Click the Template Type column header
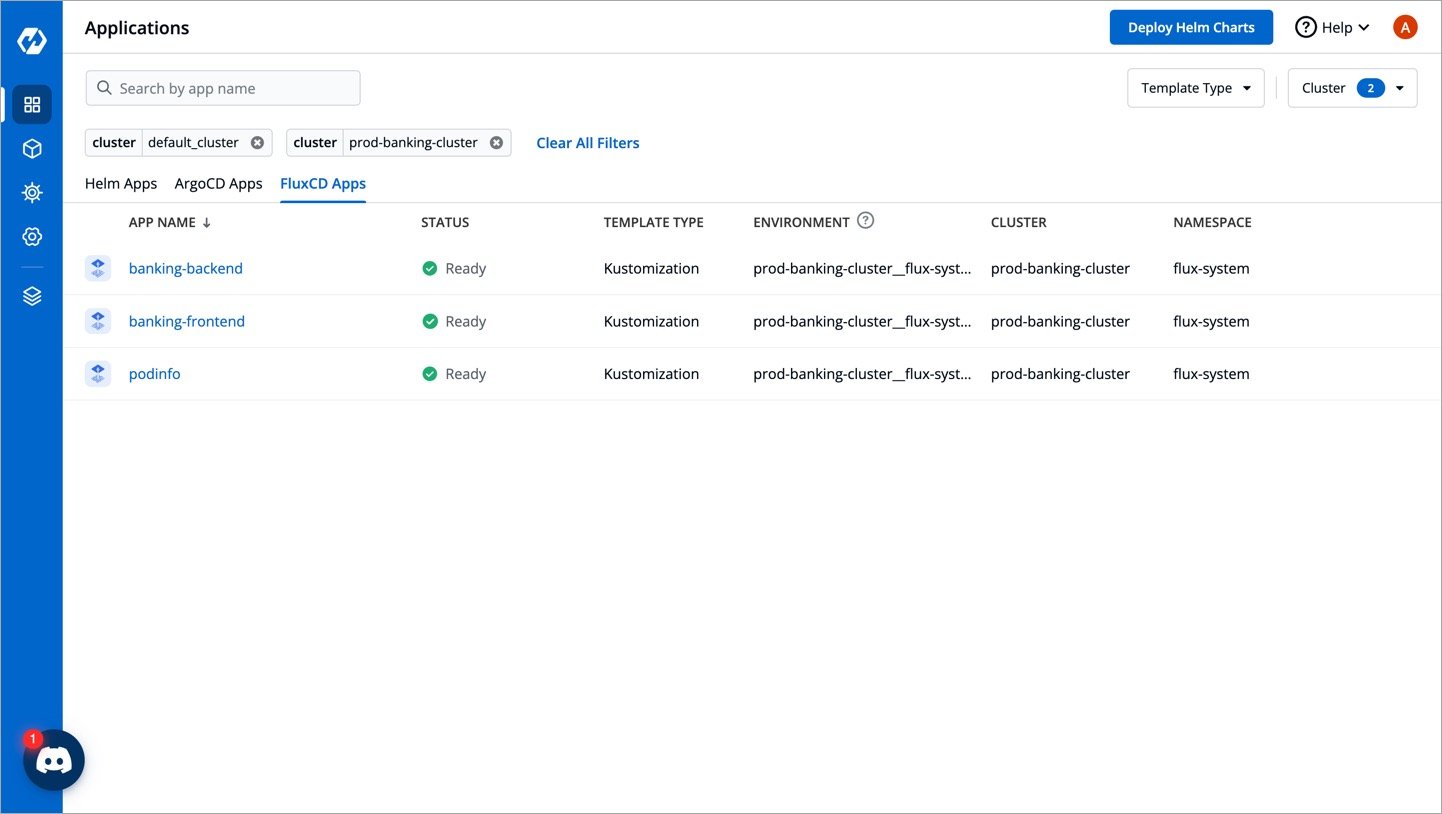Screen dimensions: 1442x814 point(654,222)
